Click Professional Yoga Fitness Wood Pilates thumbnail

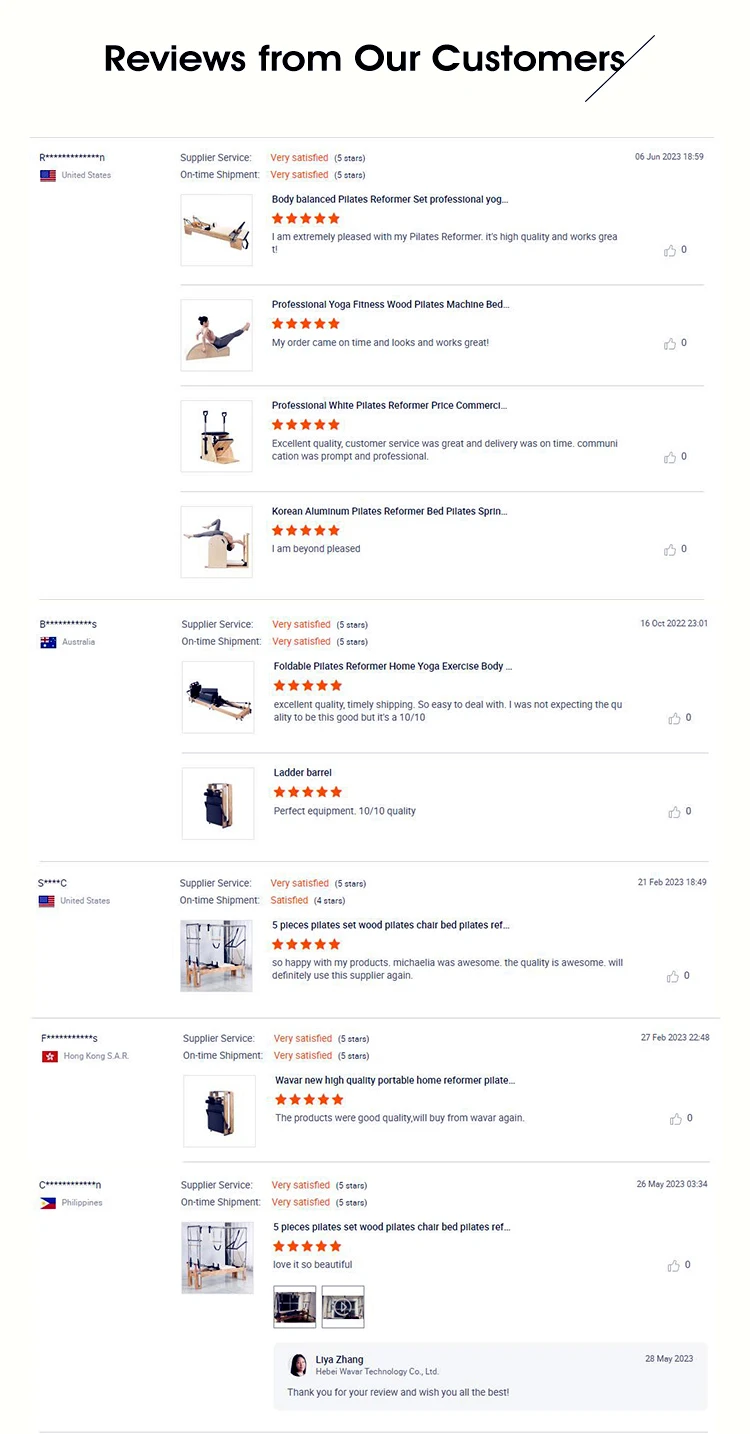216,335
